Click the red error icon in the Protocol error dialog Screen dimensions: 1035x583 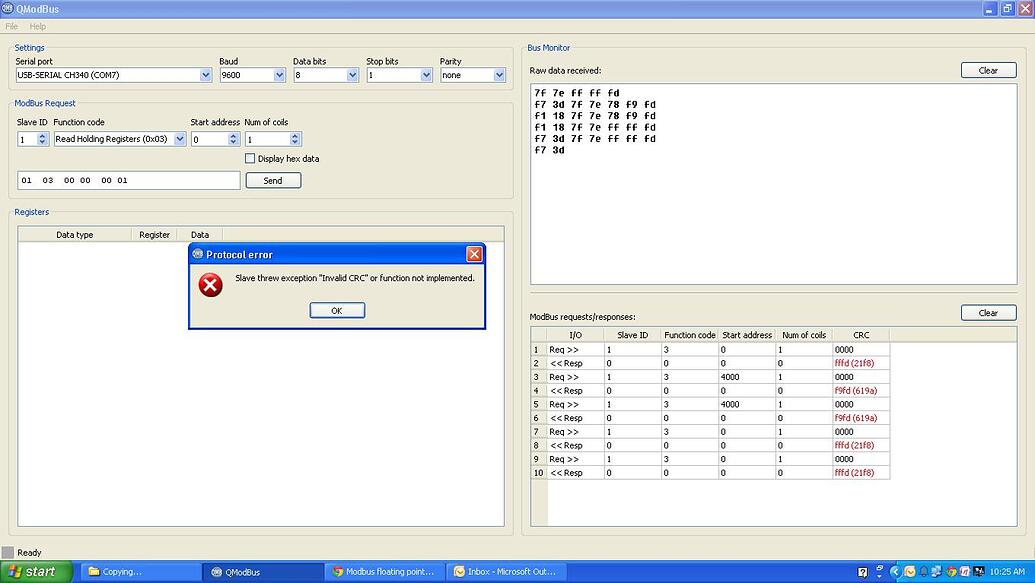point(210,284)
